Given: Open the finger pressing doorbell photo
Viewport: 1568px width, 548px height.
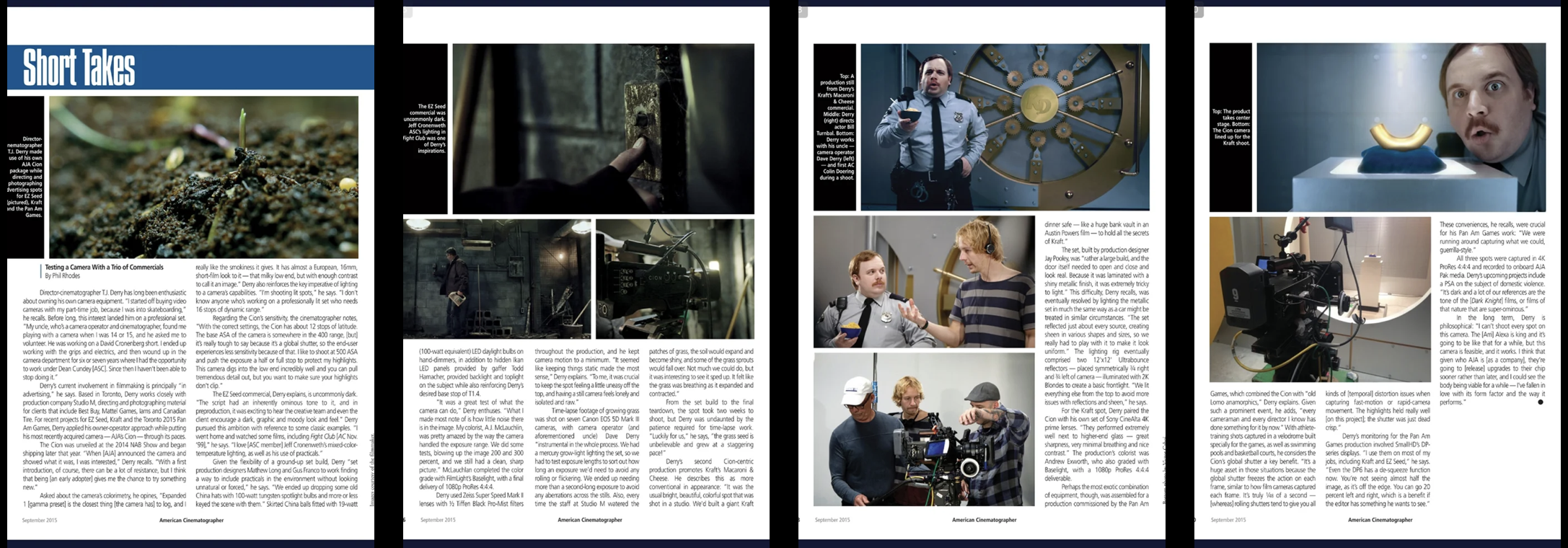Looking at the screenshot, I should pos(603,129).
